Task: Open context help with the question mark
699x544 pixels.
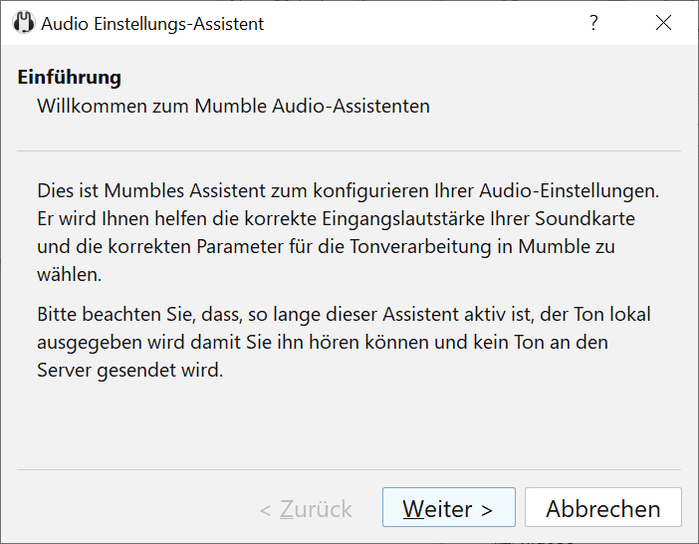Action: (593, 23)
